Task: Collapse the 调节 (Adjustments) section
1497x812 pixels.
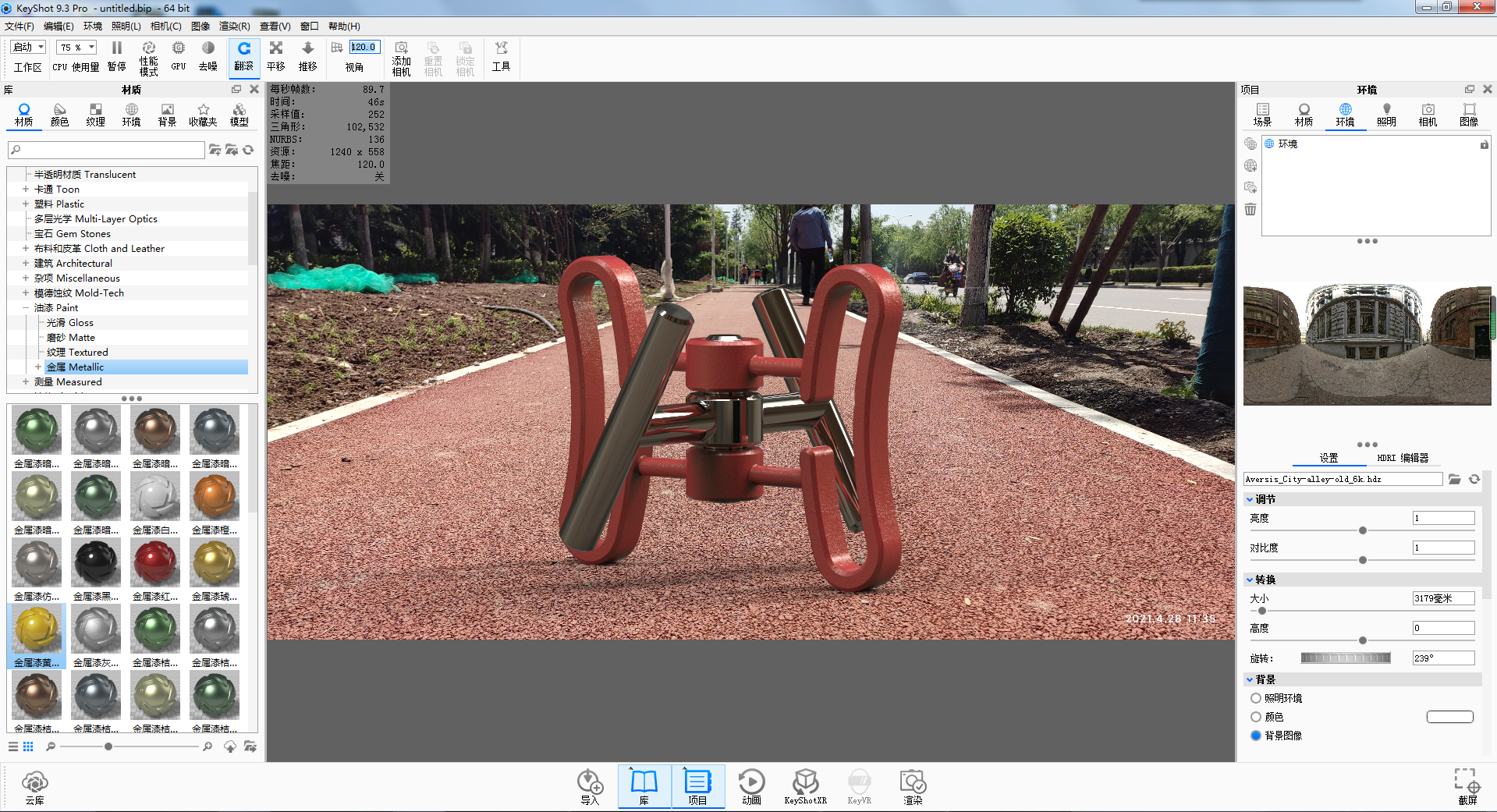Action: 1250,499
